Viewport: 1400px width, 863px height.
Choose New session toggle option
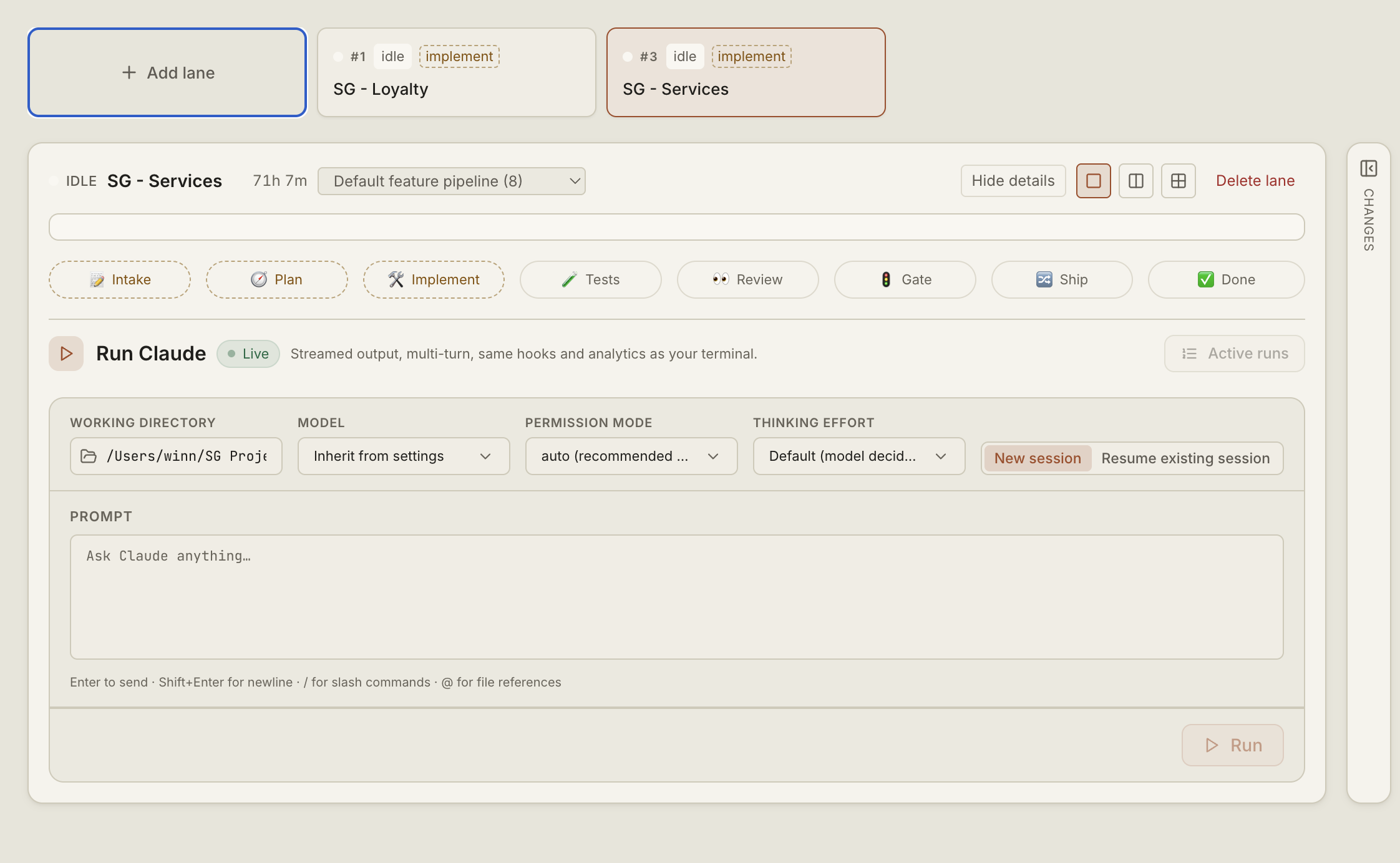click(1038, 458)
